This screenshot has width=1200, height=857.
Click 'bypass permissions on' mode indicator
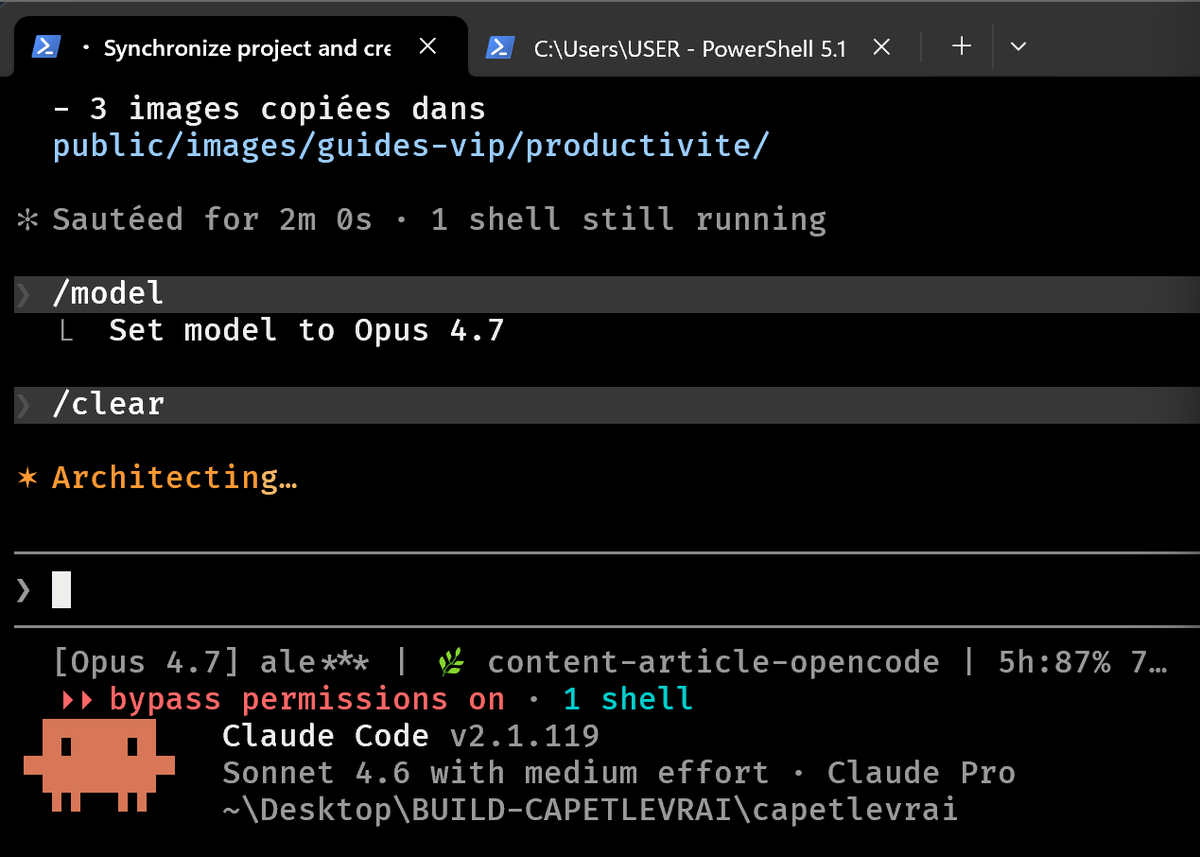[x=307, y=699]
